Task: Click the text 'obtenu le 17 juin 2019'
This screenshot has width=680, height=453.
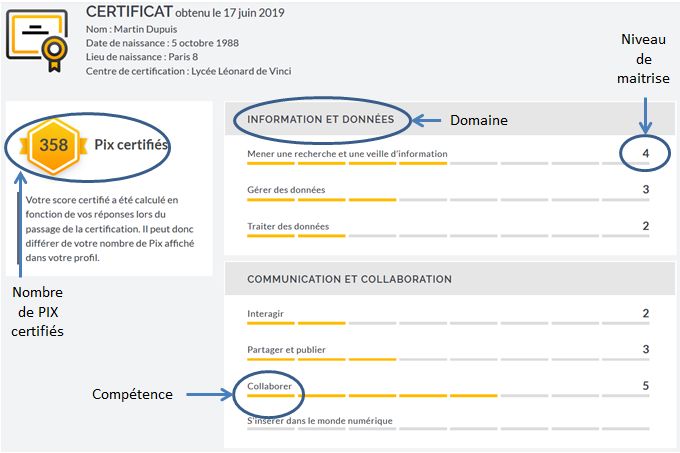Action: 230,13
